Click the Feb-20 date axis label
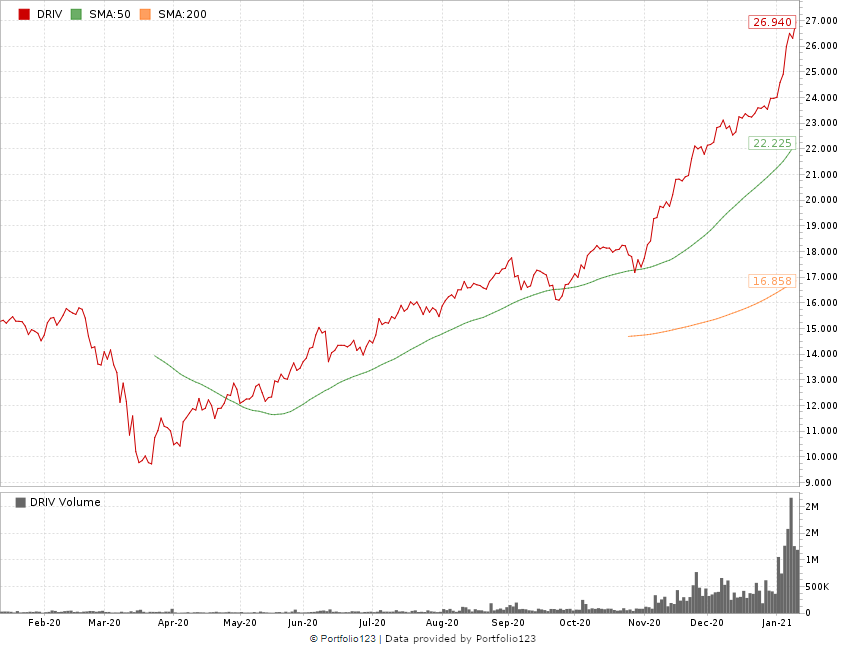 (44, 622)
